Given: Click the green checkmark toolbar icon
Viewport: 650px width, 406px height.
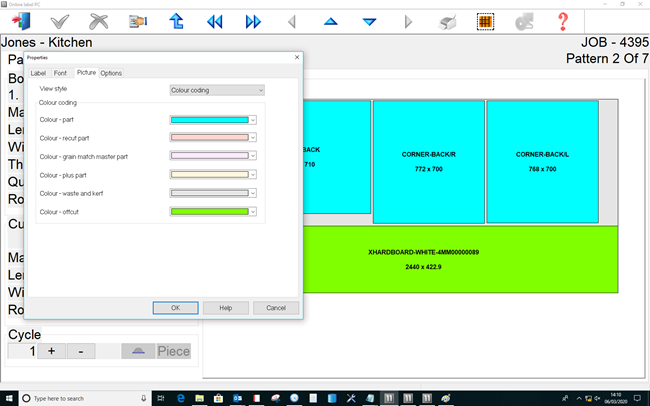Looking at the screenshot, I should click(x=60, y=20).
